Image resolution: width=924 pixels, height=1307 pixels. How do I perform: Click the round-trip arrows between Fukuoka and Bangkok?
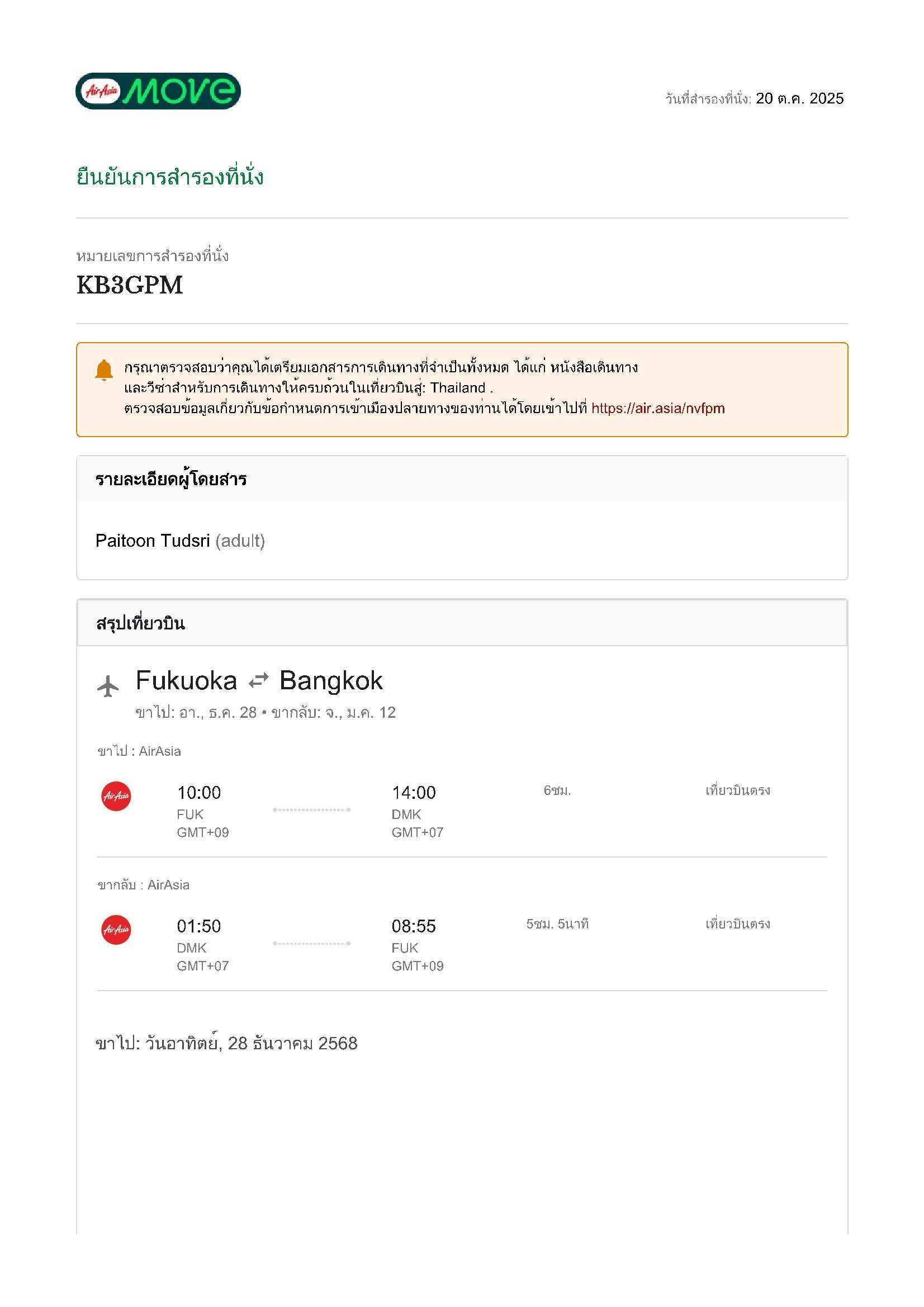coord(258,680)
